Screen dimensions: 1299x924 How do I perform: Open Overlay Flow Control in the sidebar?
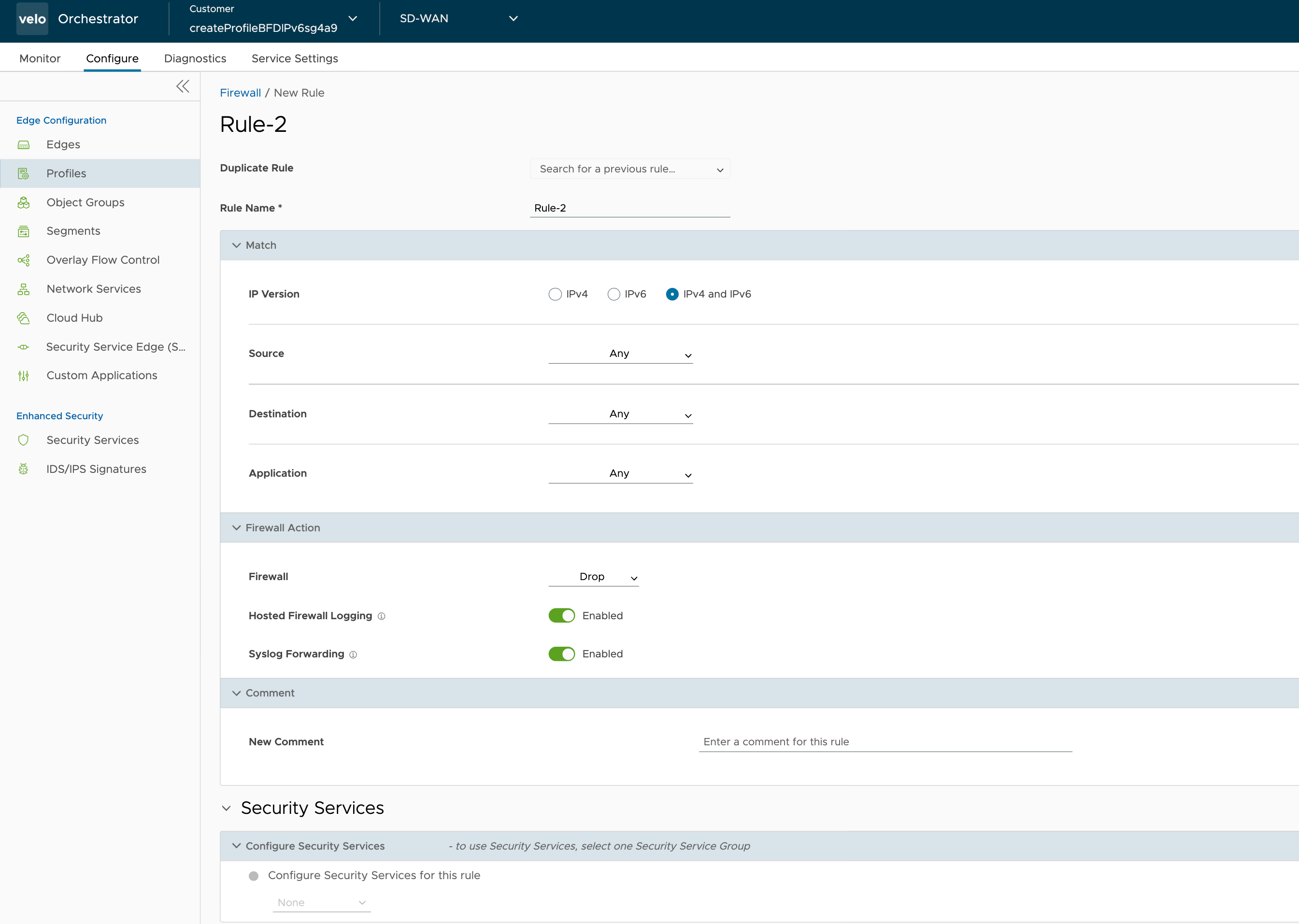pyautogui.click(x=100, y=260)
